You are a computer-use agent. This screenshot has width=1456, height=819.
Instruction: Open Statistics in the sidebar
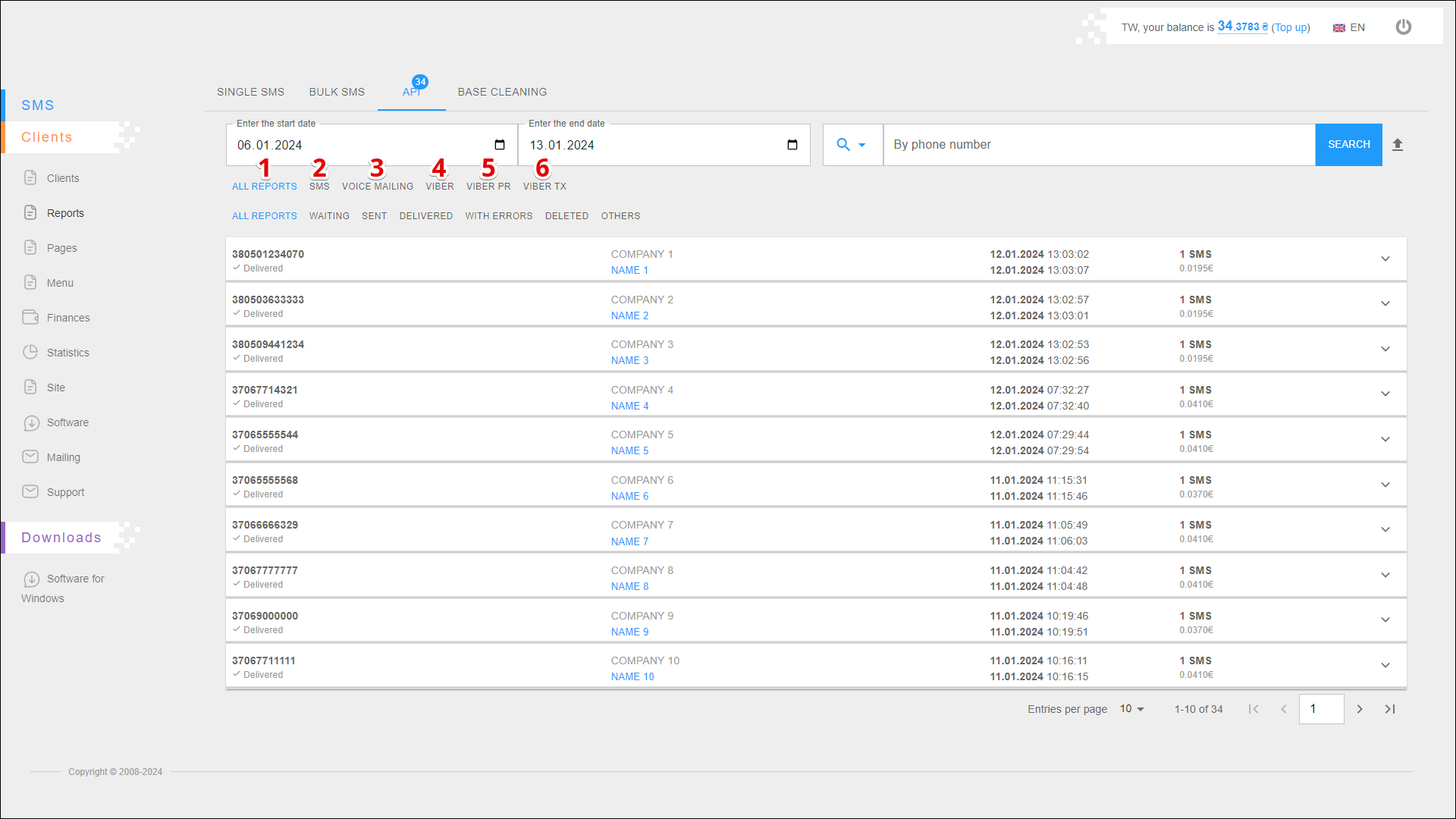pyautogui.click(x=67, y=353)
